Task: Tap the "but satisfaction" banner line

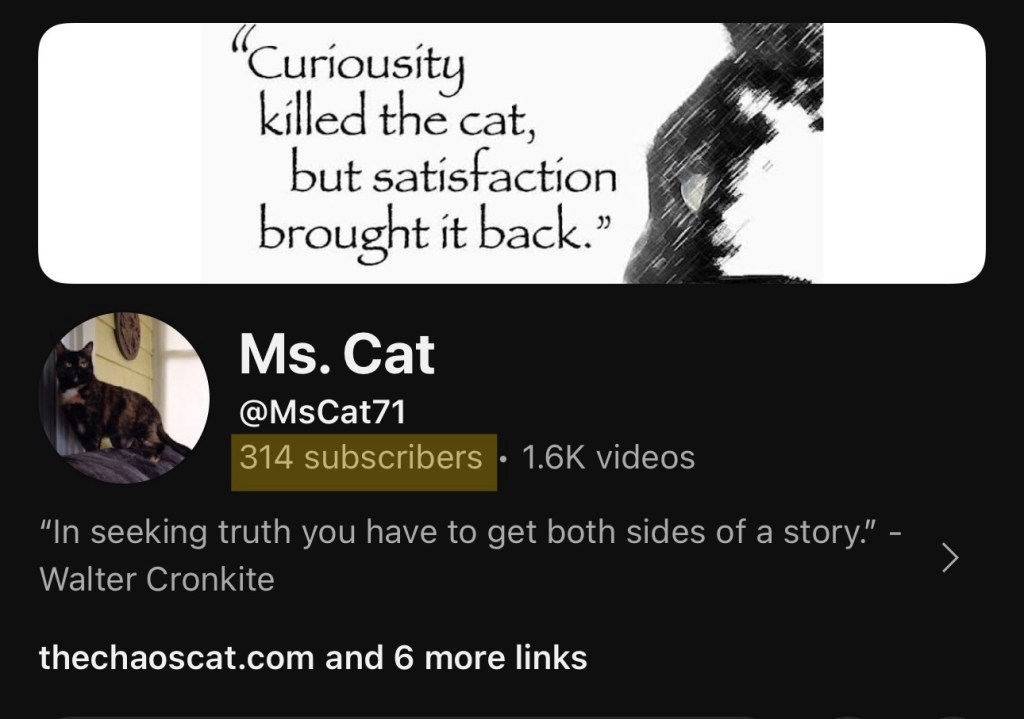Action: click(x=453, y=175)
